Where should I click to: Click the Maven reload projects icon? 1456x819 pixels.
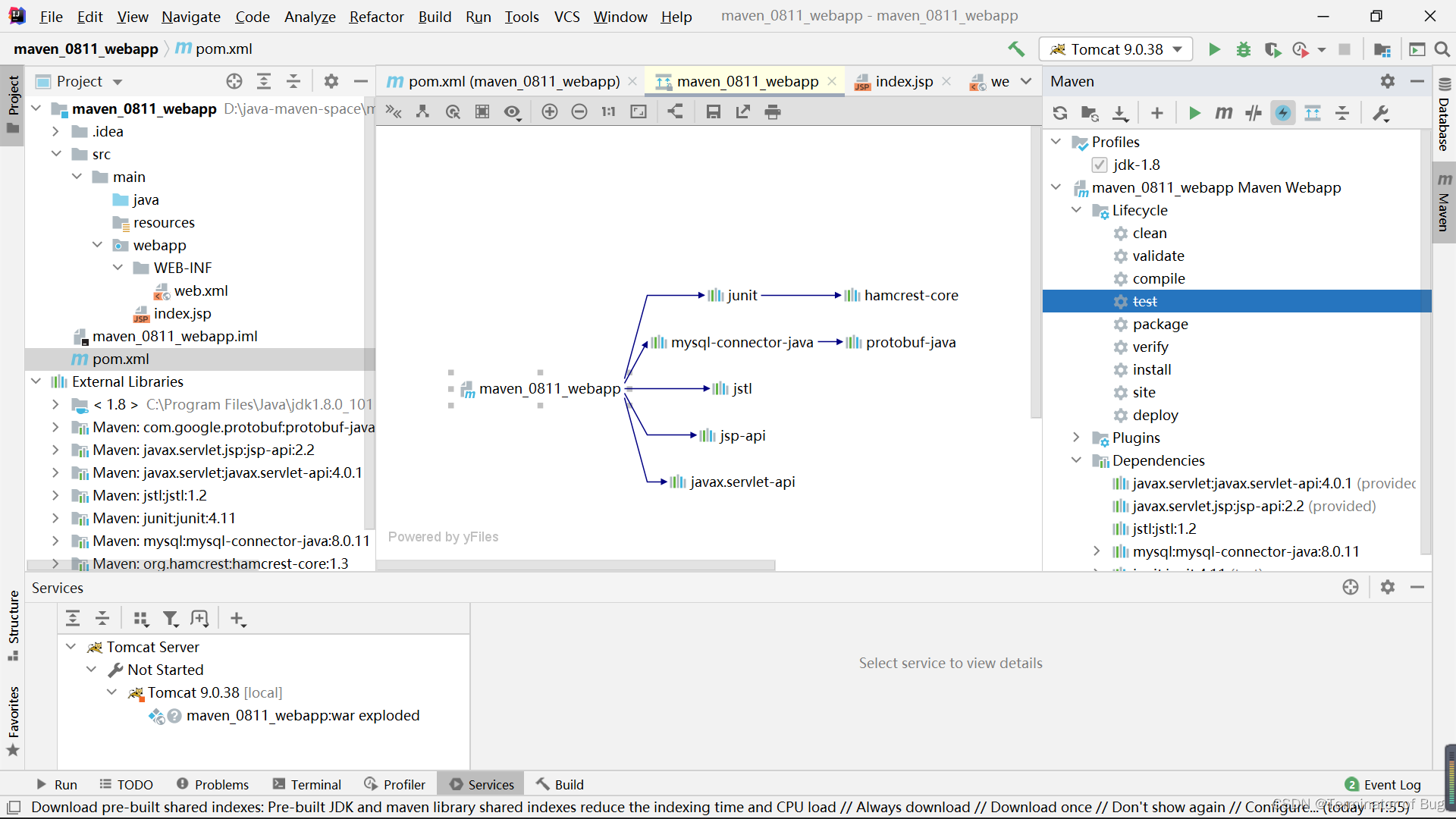click(1059, 113)
